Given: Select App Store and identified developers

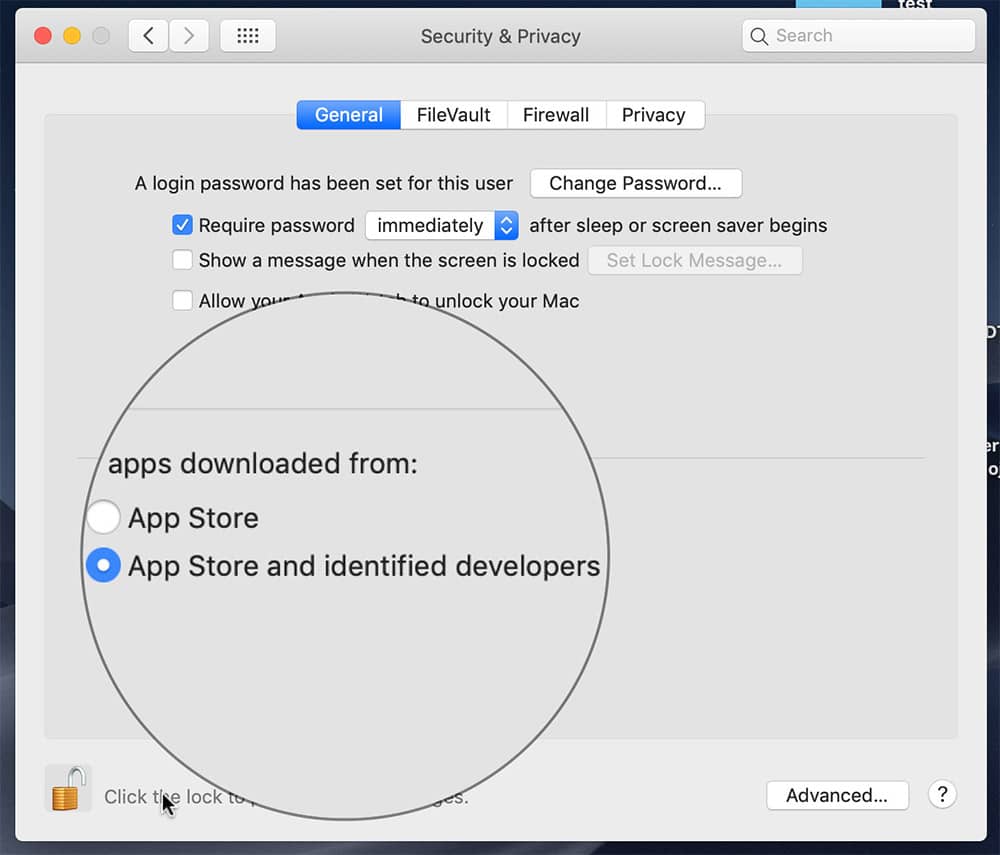Looking at the screenshot, I should coord(103,565).
